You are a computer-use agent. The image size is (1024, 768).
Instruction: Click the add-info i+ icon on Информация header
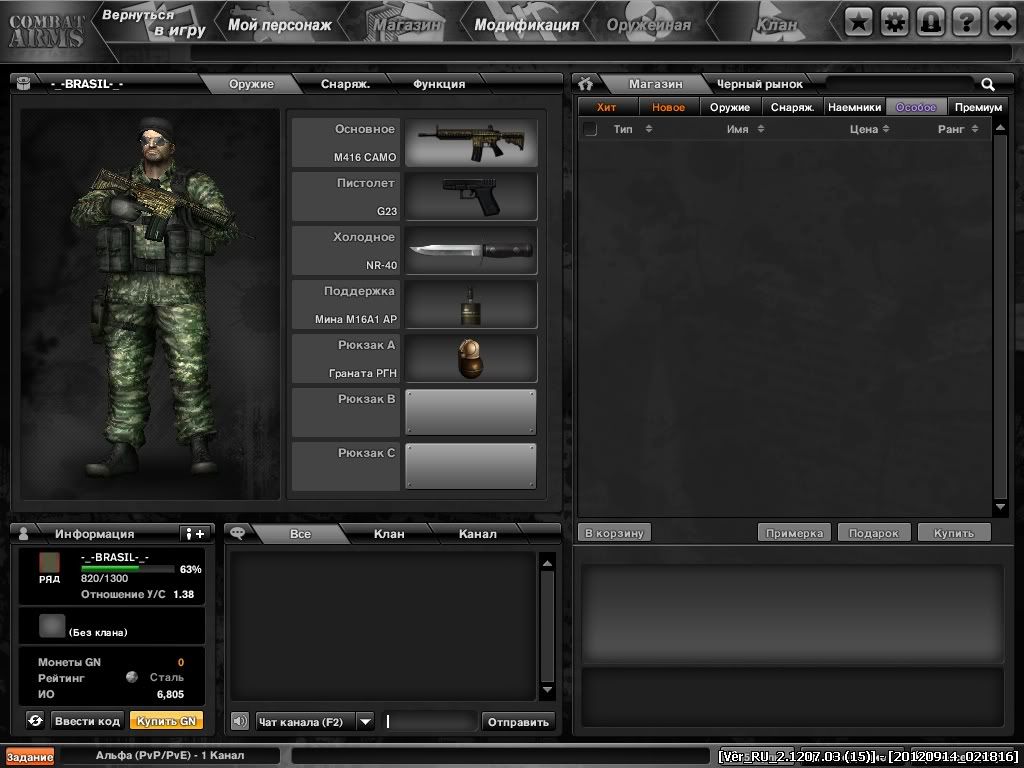click(197, 531)
